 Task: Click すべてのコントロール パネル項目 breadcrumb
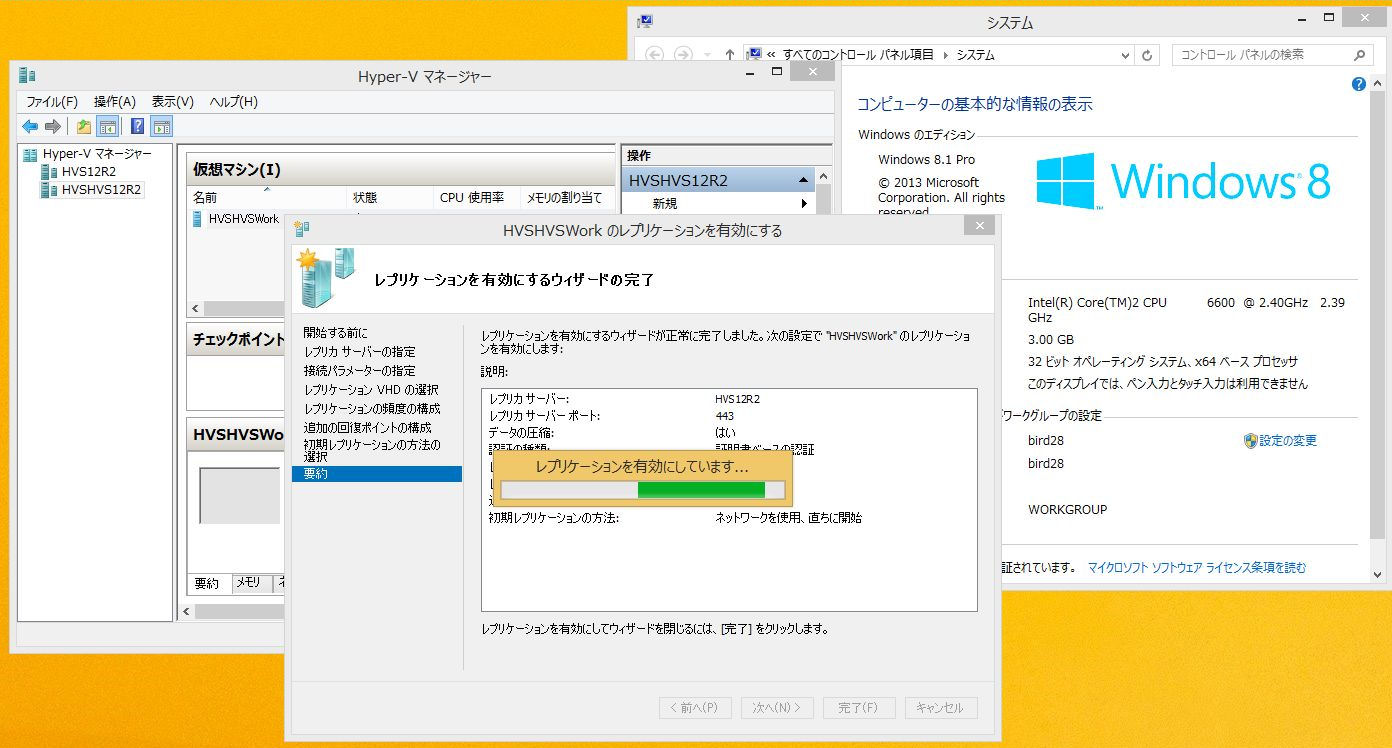pos(858,55)
